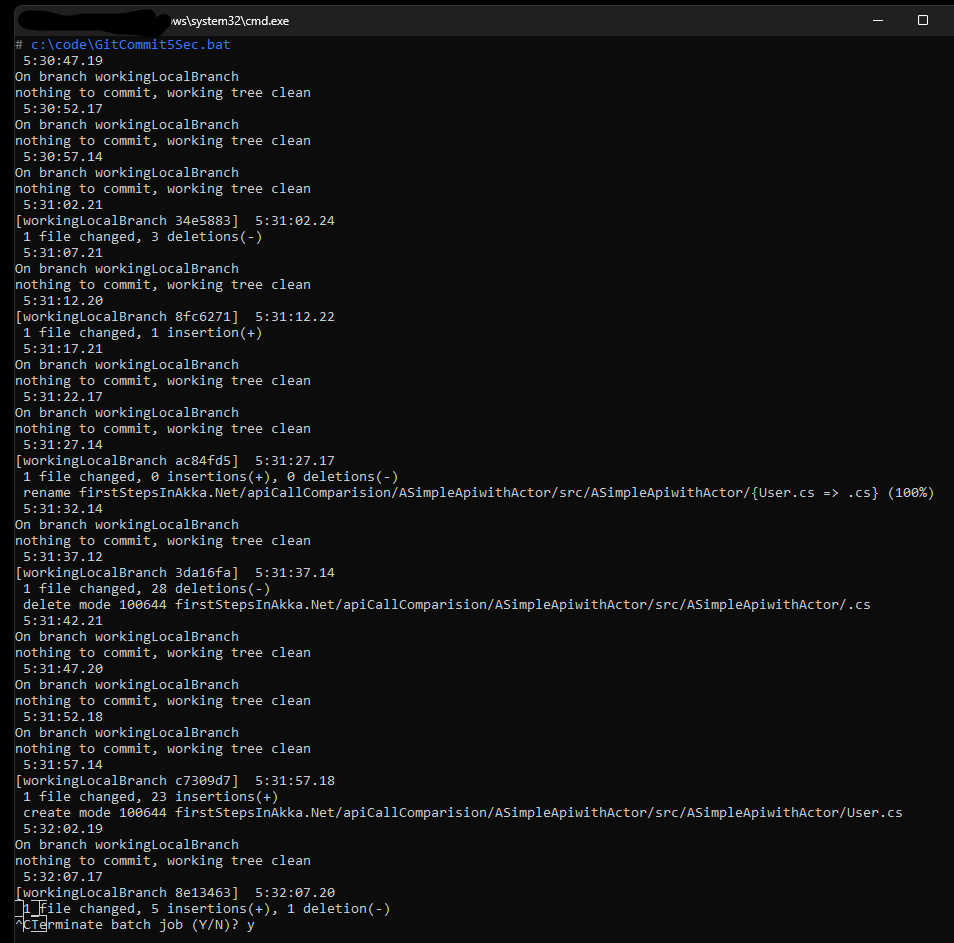This screenshot has width=954, height=943.
Task: Click the 'On branch' line under 5:30:47.19
Action: [127, 77]
